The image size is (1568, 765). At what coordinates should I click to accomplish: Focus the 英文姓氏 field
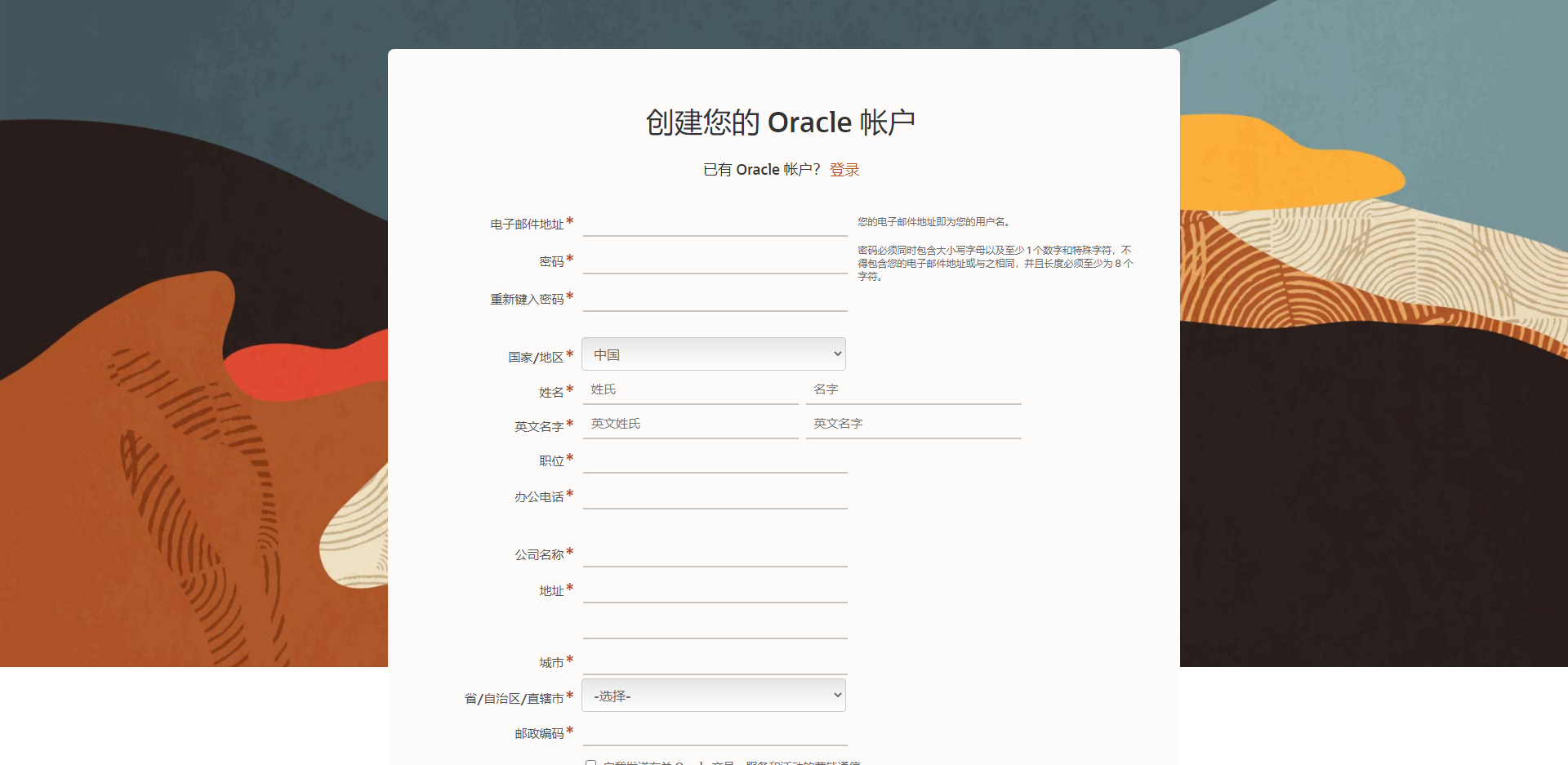pos(690,425)
